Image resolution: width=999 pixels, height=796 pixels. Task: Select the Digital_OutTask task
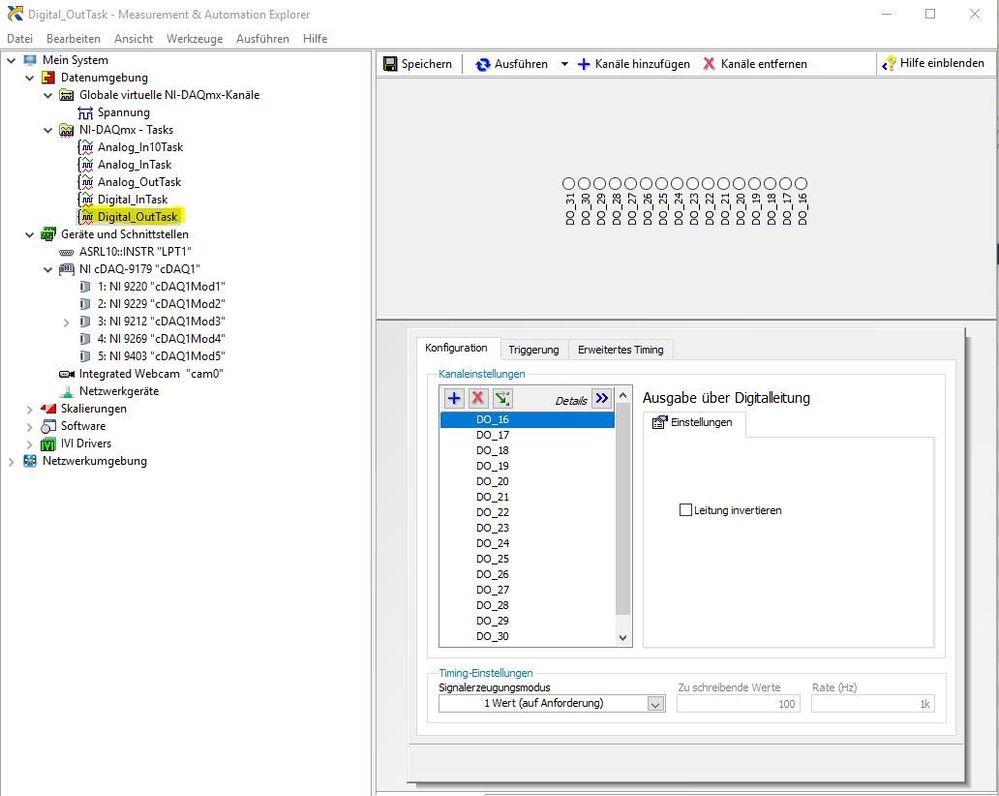tap(138, 217)
